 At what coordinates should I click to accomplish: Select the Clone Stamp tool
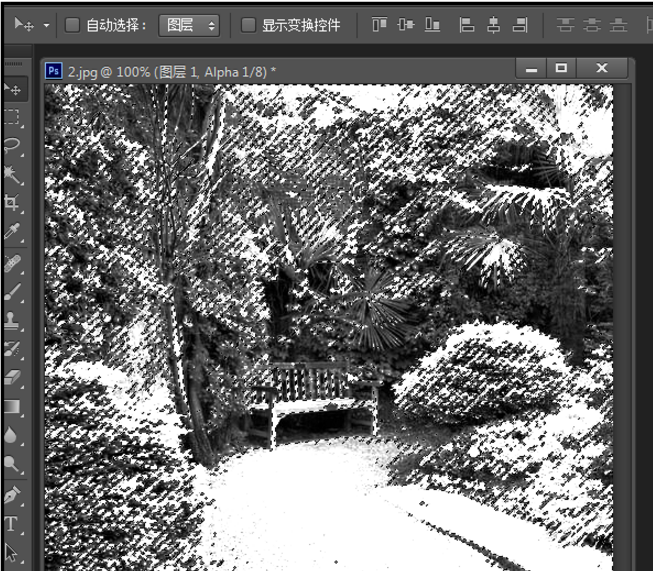[x=12, y=321]
